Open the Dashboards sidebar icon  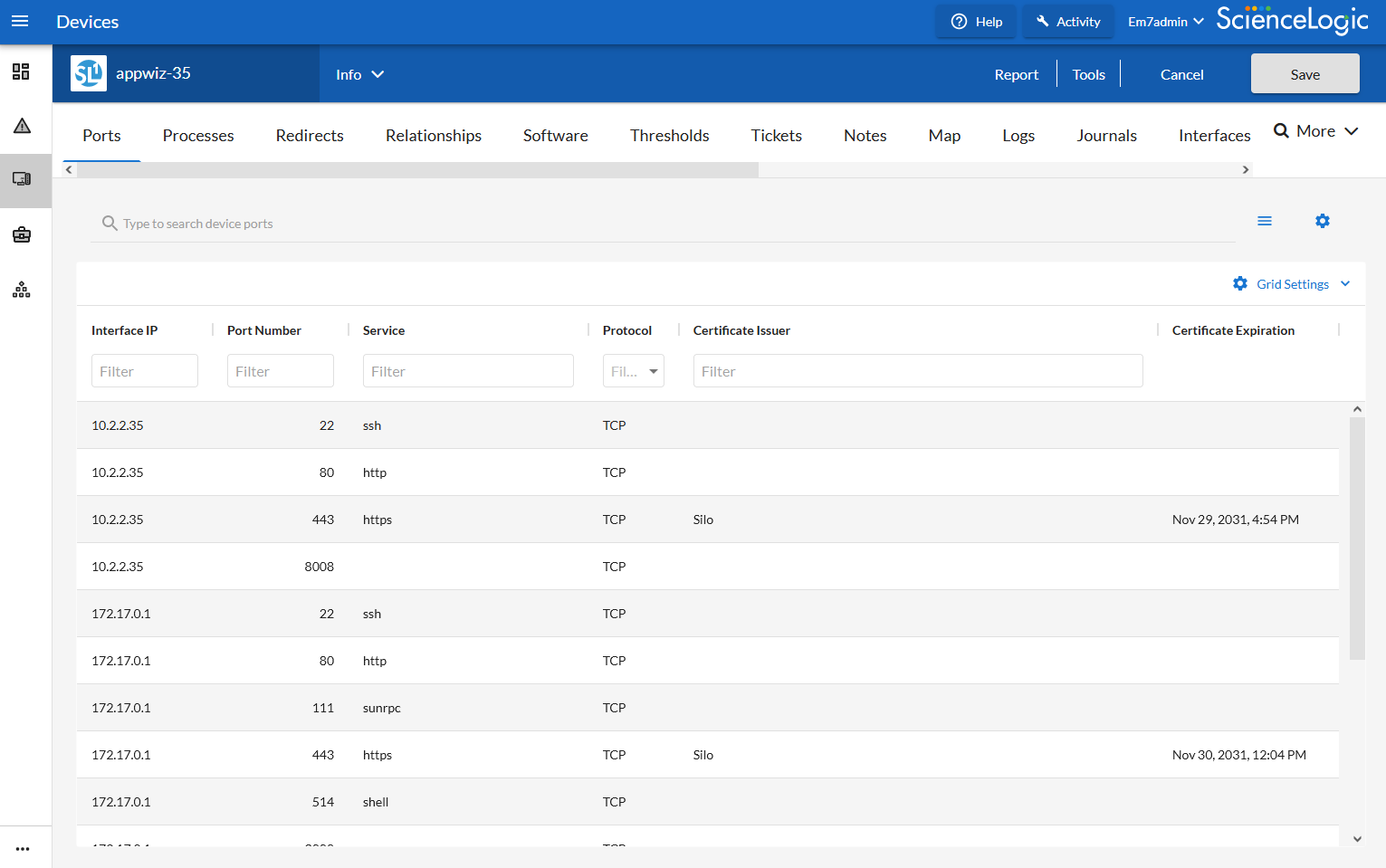[x=22, y=72]
